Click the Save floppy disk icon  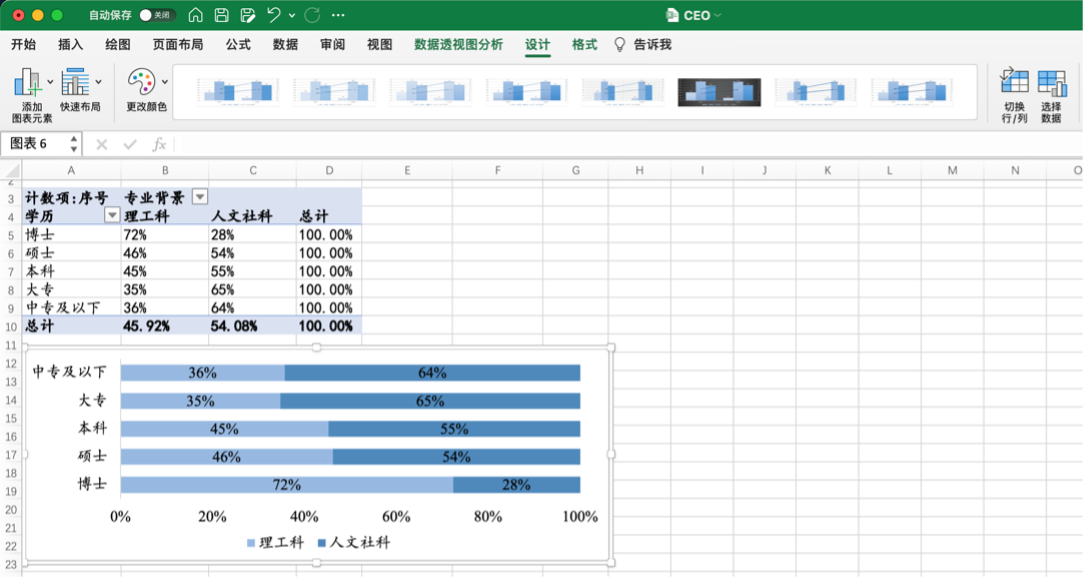(x=221, y=15)
